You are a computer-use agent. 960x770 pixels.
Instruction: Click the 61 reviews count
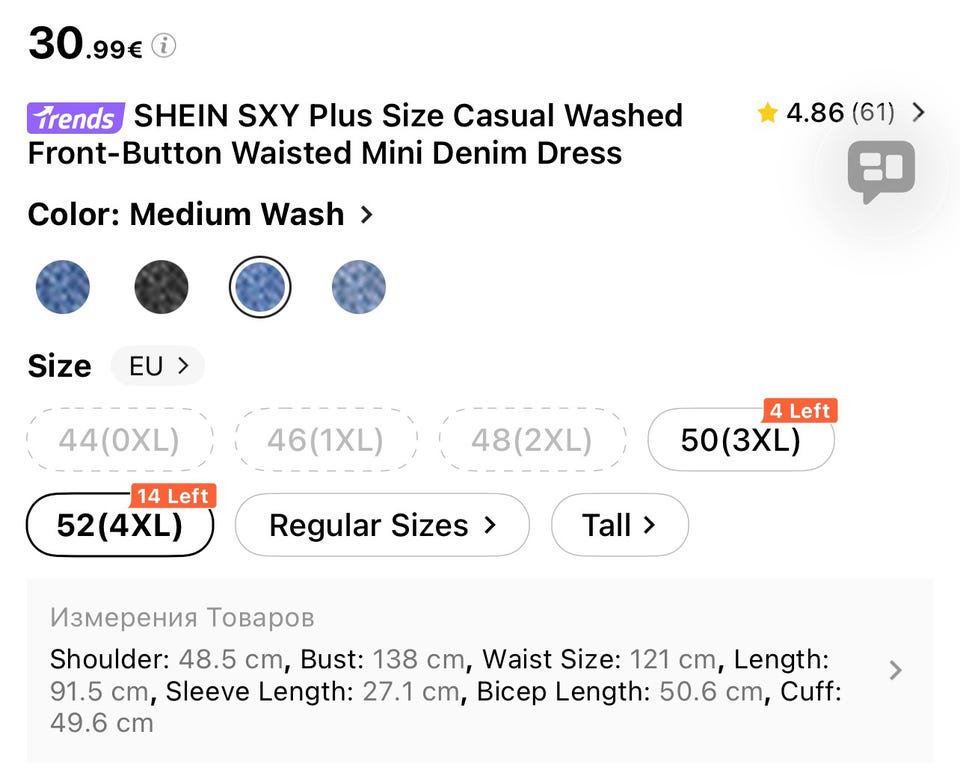click(x=872, y=113)
